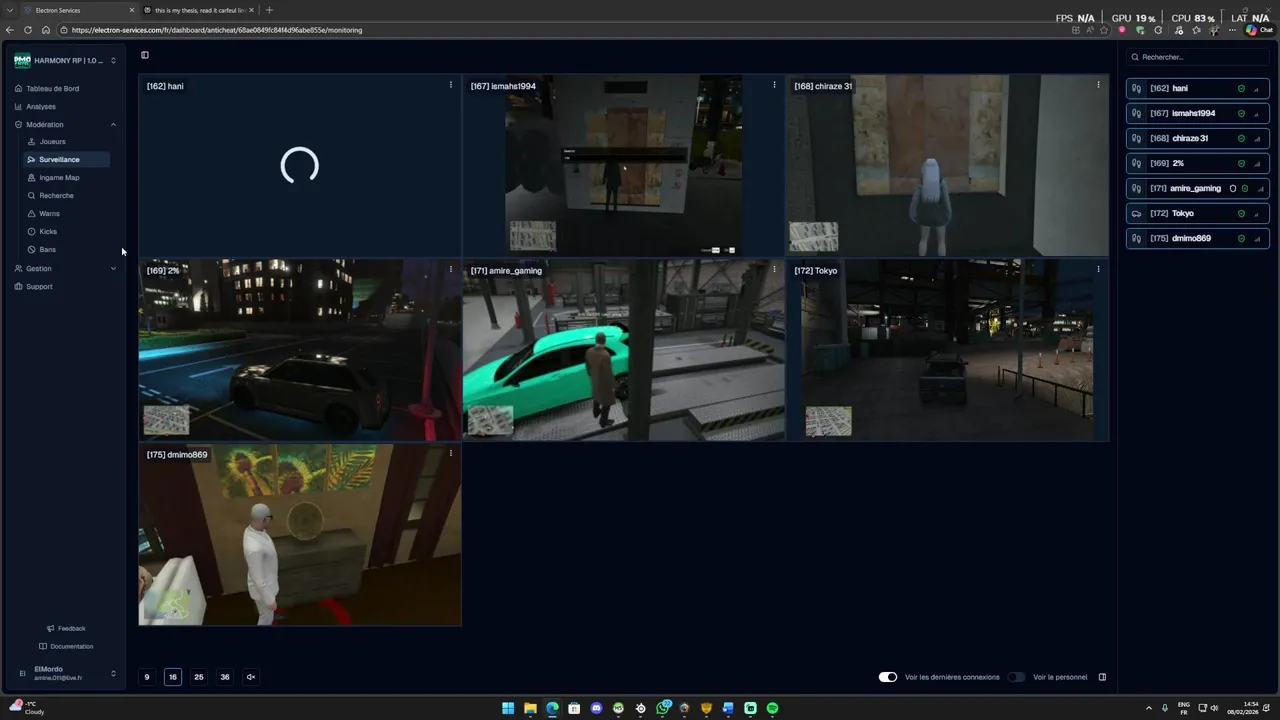
Task: Click the green shield icon on the ismahs1994 row
Action: pos(1242,113)
